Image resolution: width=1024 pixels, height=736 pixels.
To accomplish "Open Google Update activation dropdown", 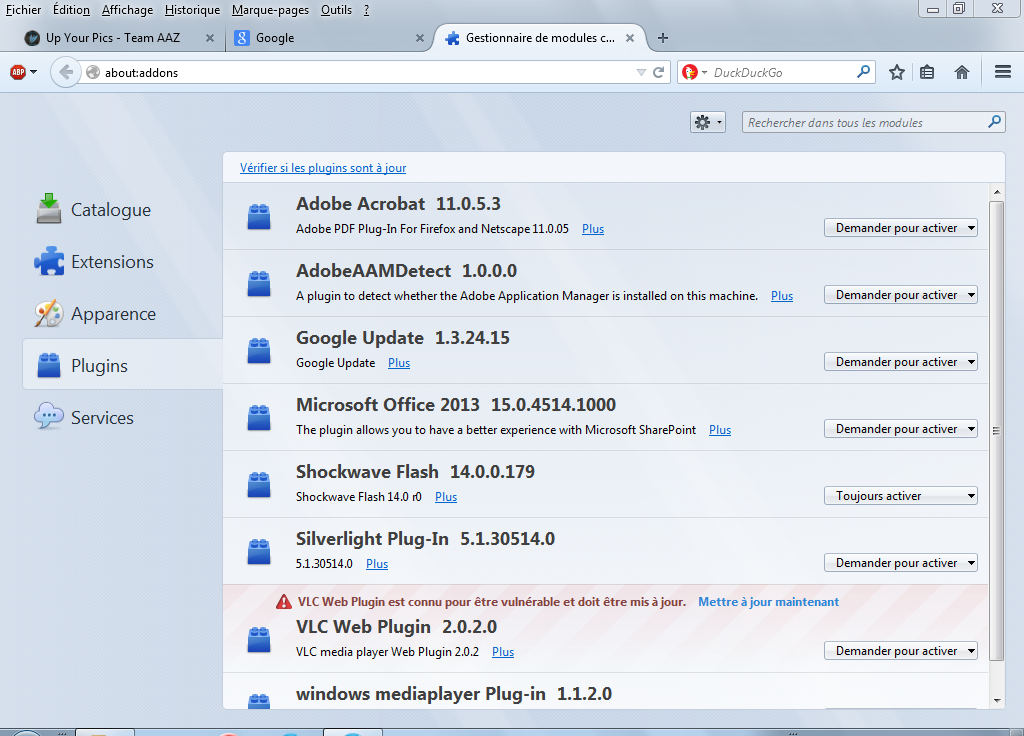I will pyautogui.click(x=901, y=361).
